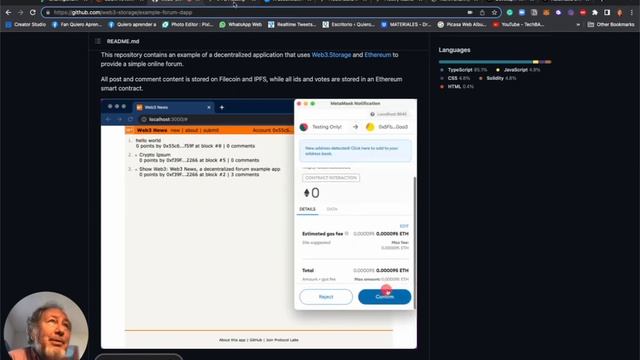Open the red extension icon in the toolbar
The height and width of the screenshot is (360, 640).
coord(583,13)
